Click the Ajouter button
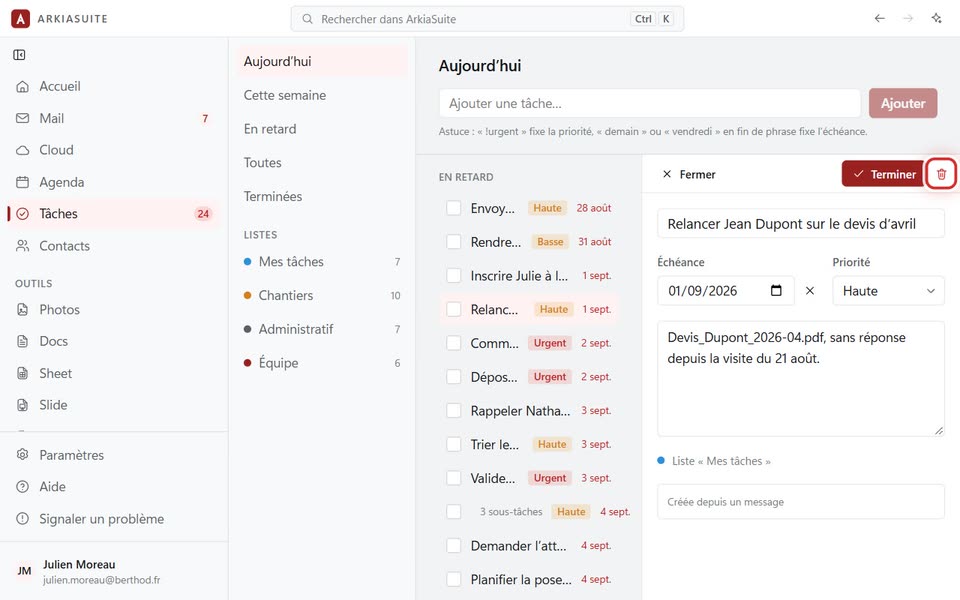The height and width of the screenshot is (600, 960). (903, 103)
